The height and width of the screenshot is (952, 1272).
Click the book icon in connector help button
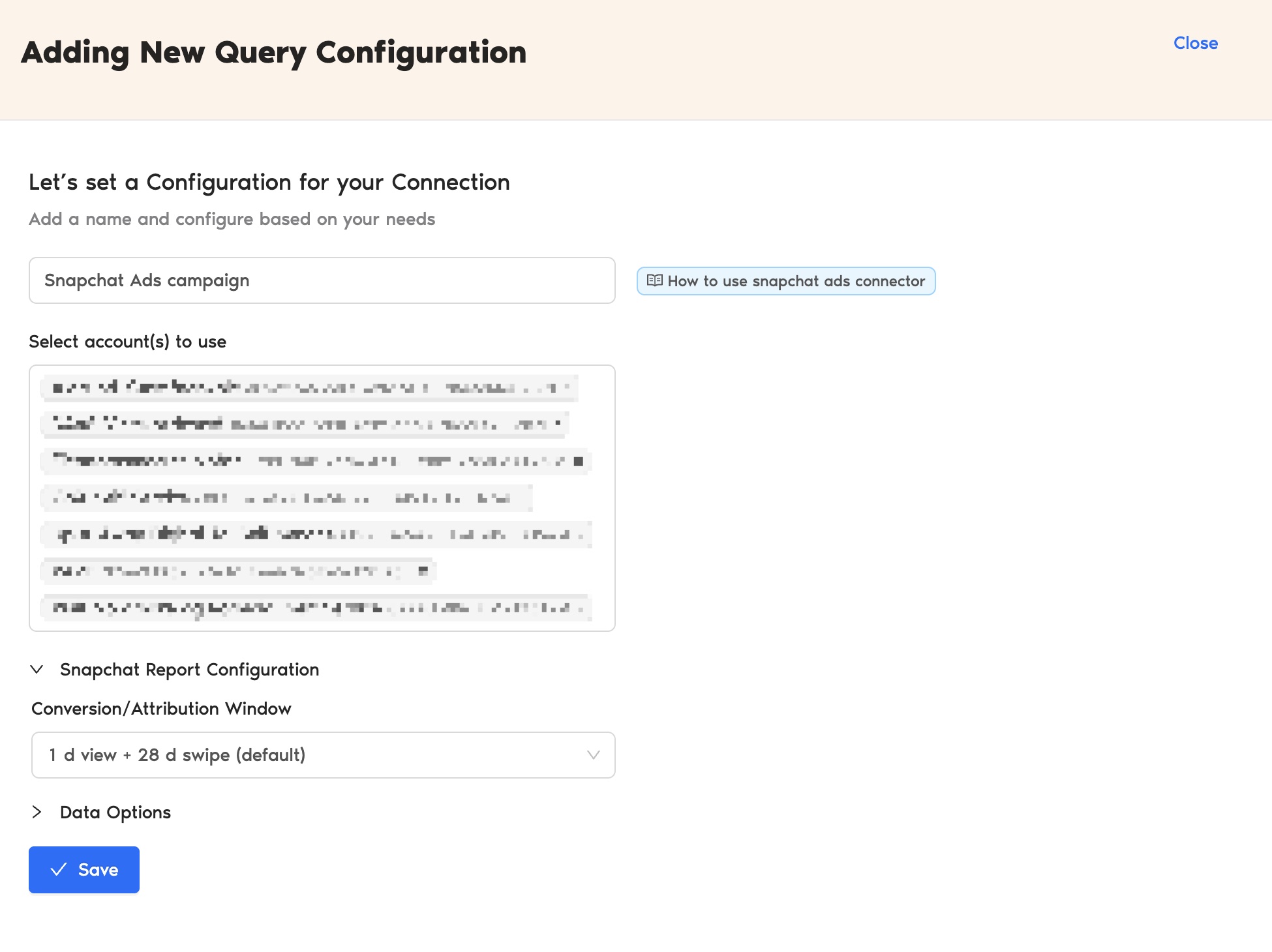pos(654,280)
